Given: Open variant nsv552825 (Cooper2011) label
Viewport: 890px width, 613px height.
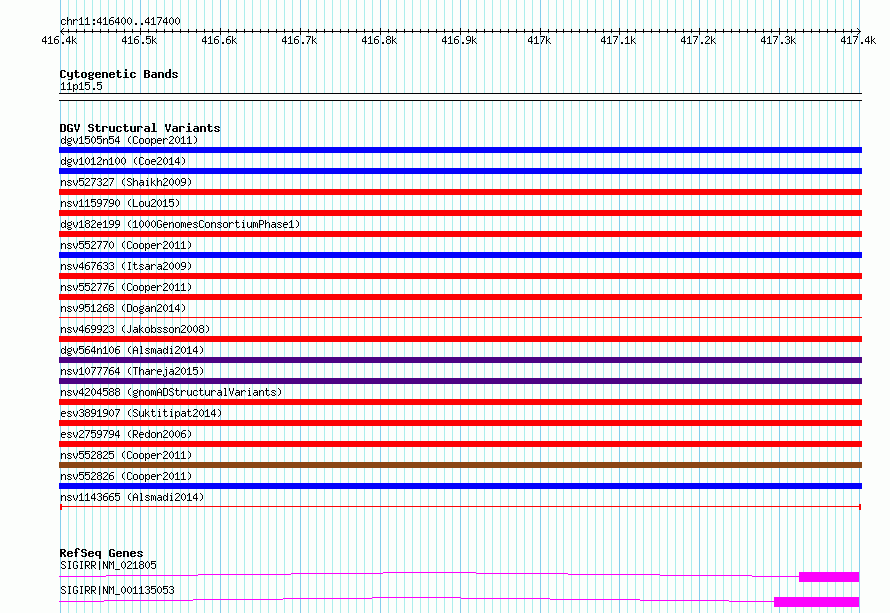Looking at the screenshot, I should click(126, 455).
